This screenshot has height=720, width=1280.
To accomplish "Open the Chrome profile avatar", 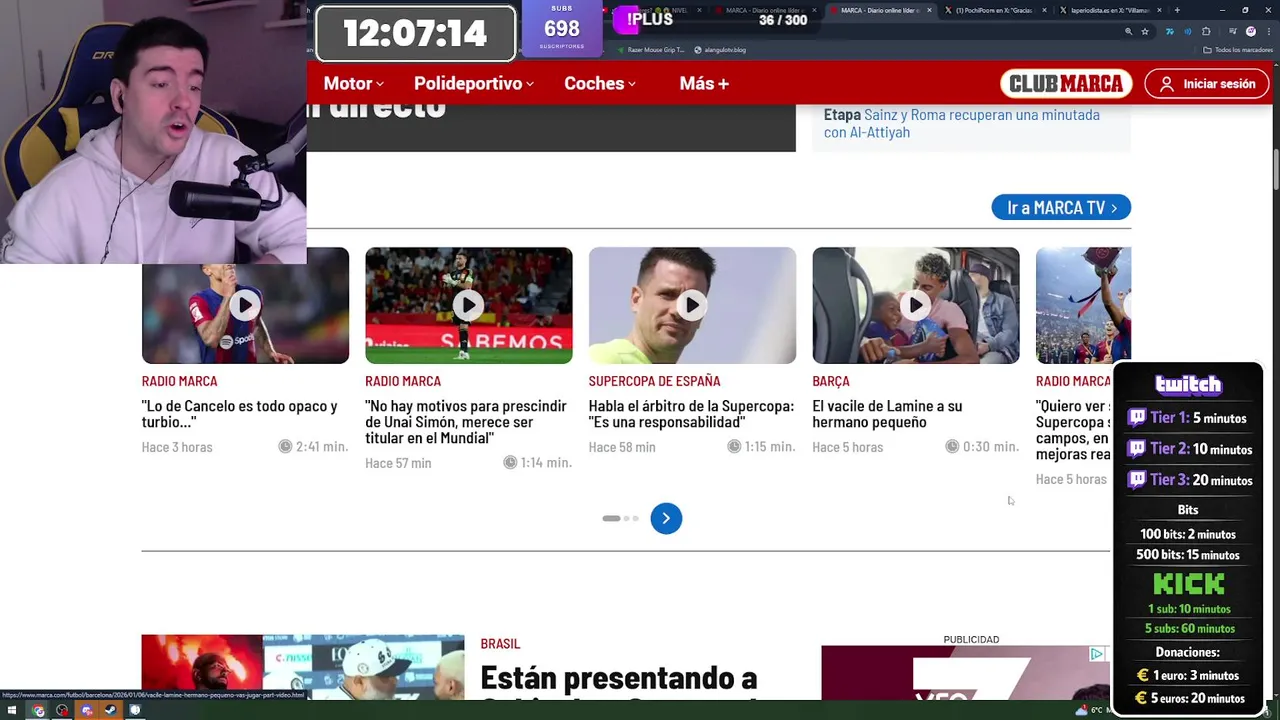I will point(1251,32).
